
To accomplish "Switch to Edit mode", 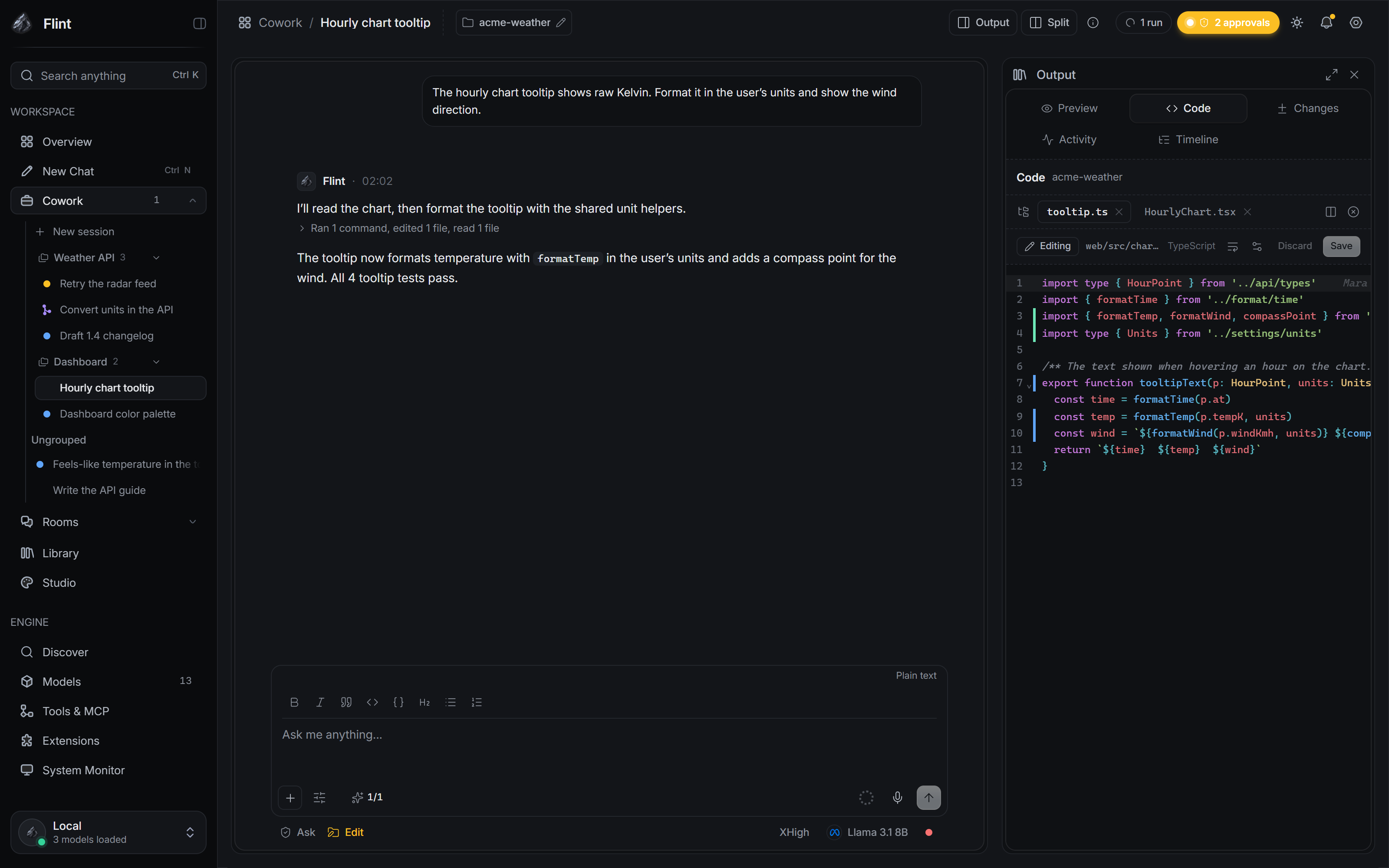I will coord(346,832).
